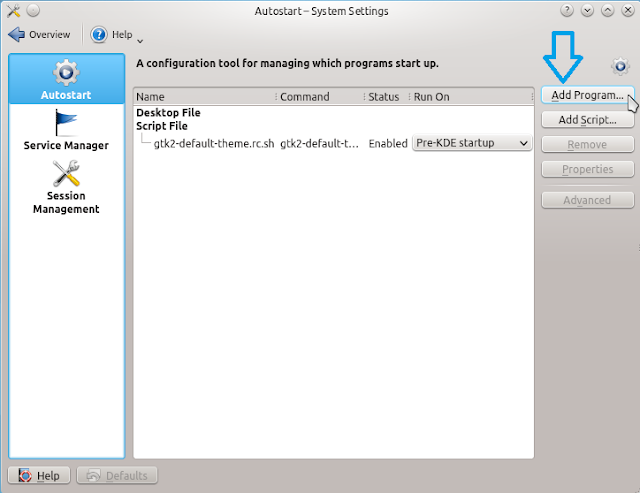Click the disabled Properties button
The width and height of the screenshot is (640, 493).
[587, 169]
